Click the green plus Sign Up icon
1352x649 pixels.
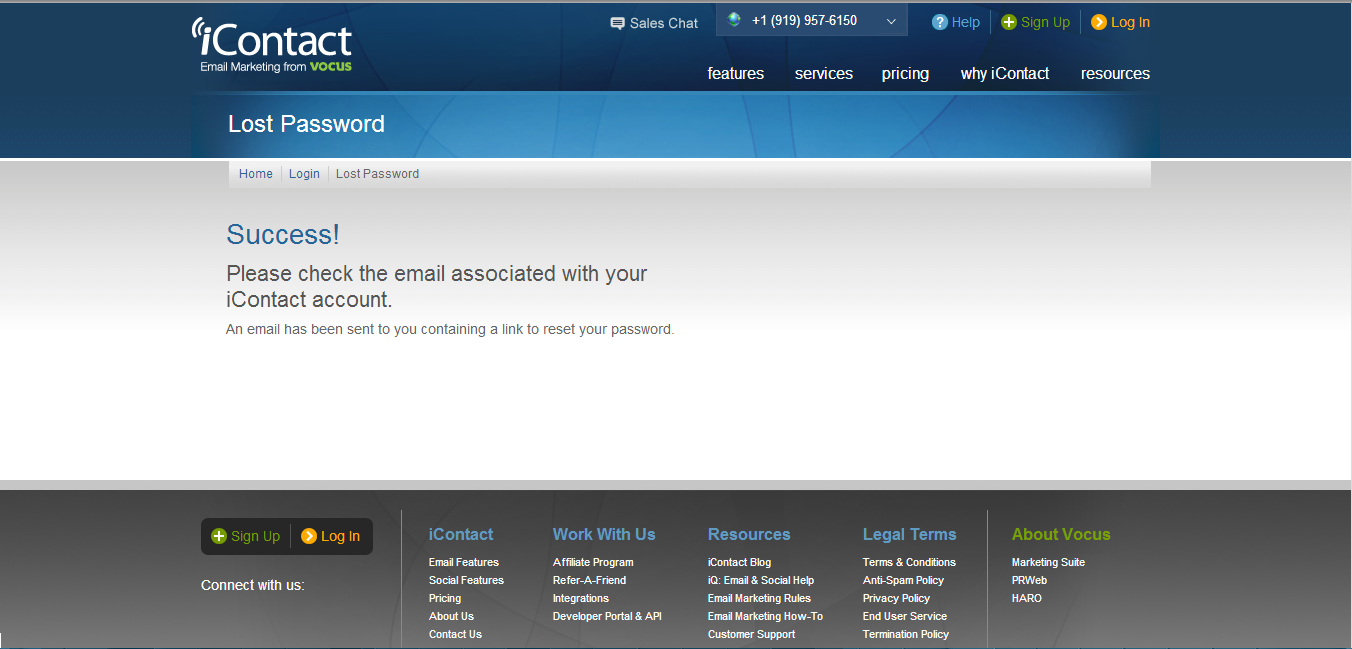[x=1007, y=21]
